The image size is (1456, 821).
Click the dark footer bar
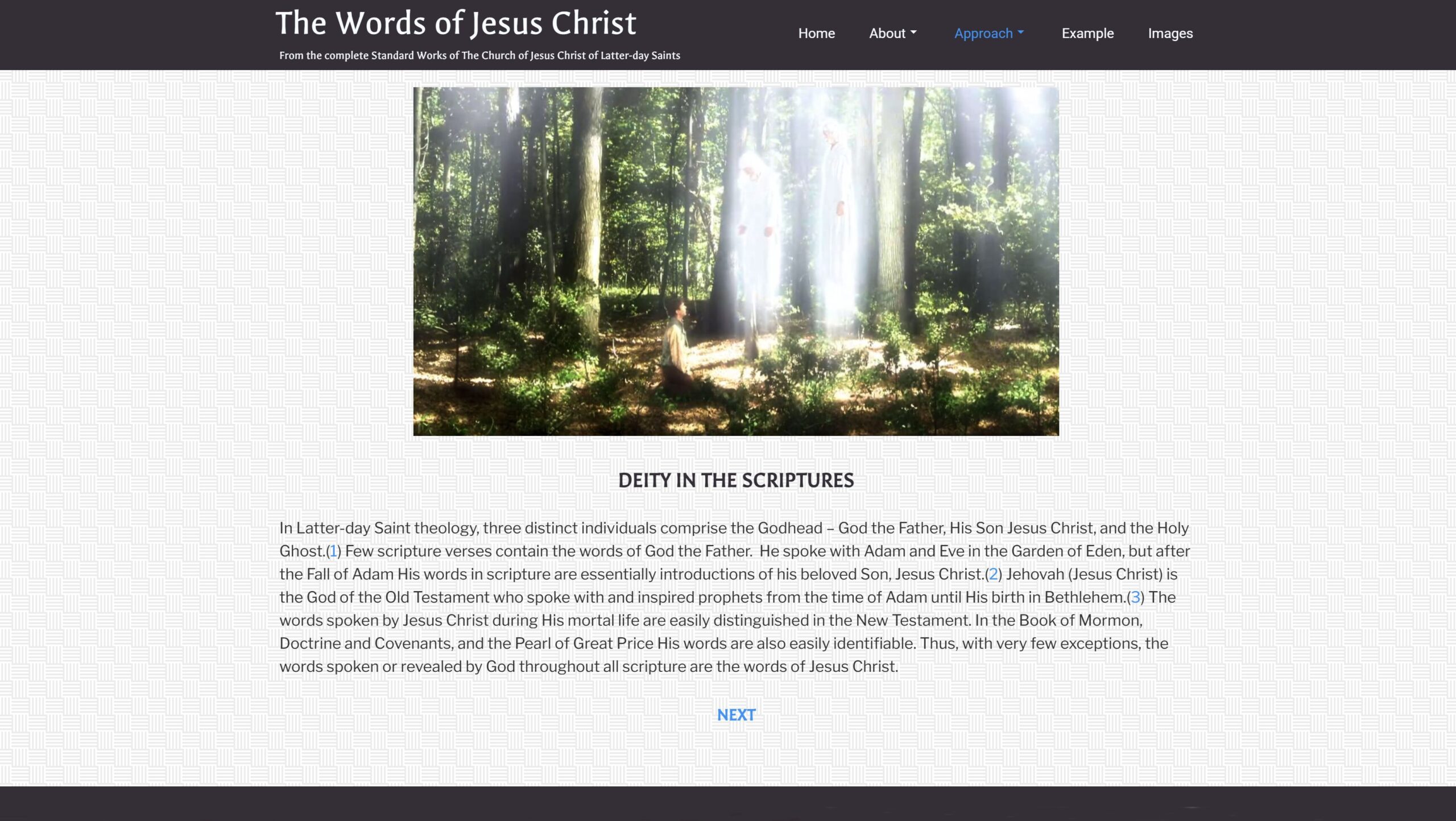point(728,803)
